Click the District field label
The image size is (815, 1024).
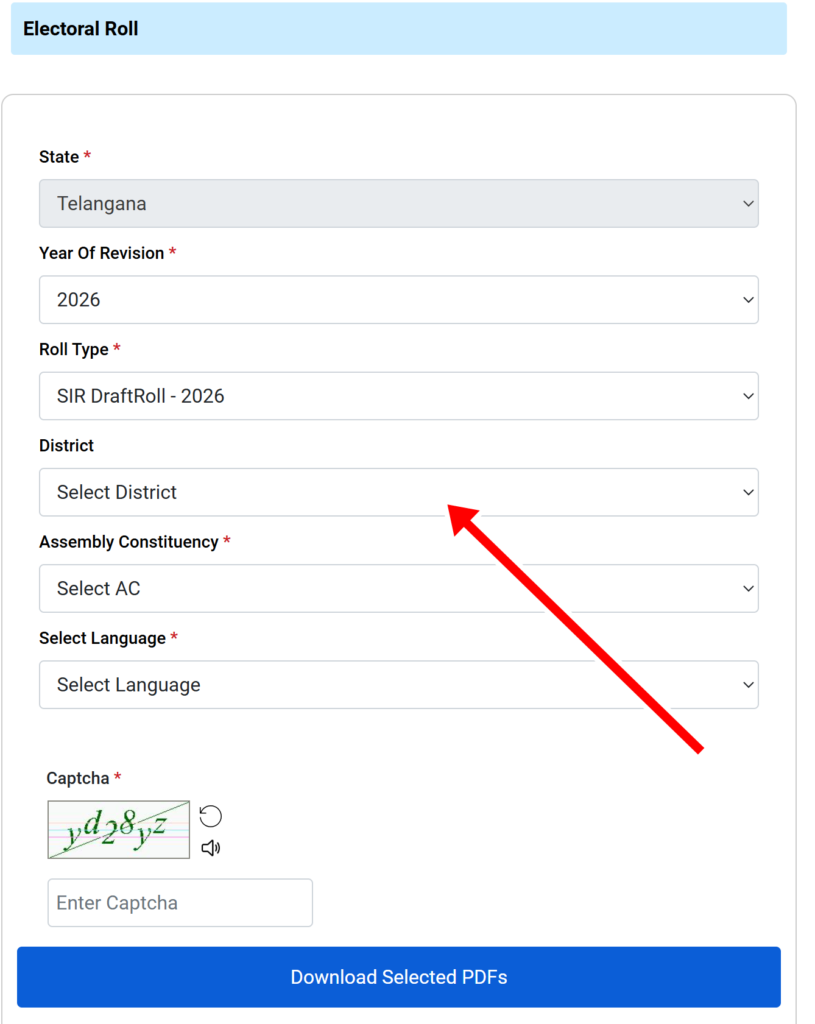(x=67, y=446)
